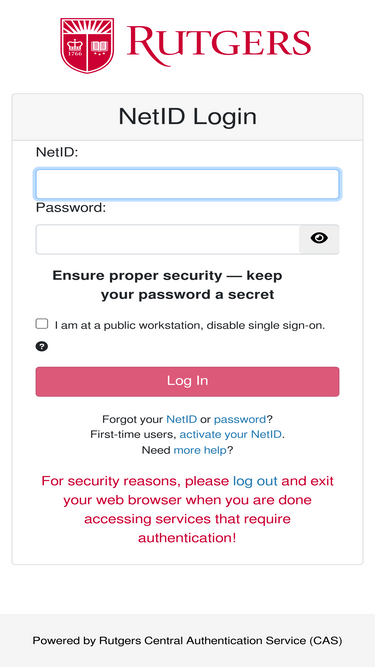Click the red 'authentication!' warning text
Viewport: 375px width, 667px height.
[187, 538]
